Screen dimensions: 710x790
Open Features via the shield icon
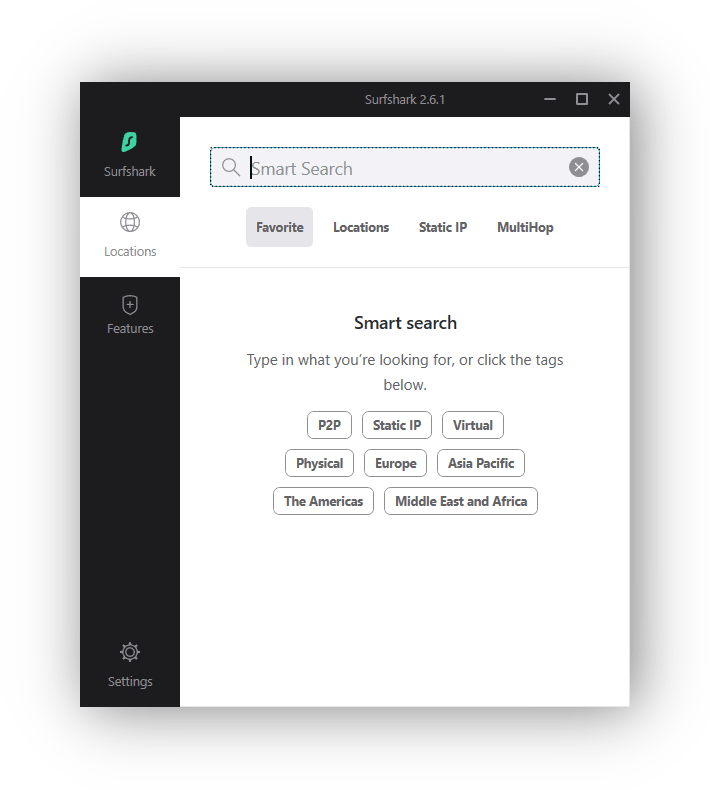pos(130,305)
